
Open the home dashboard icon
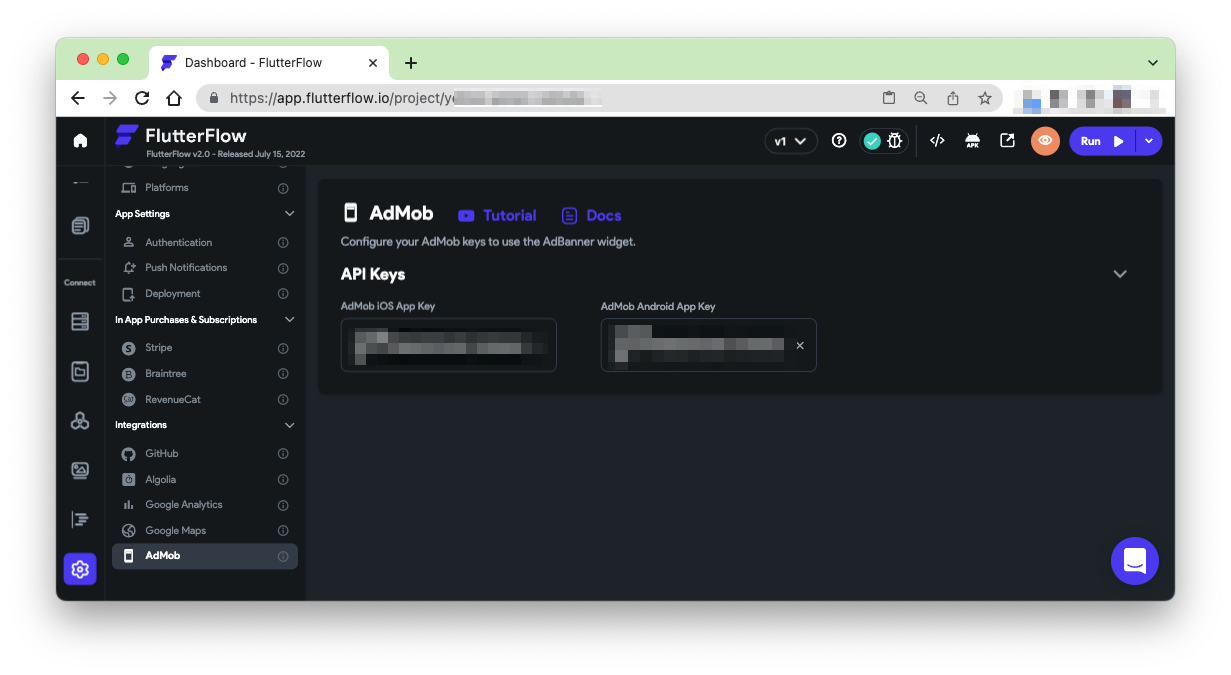click(x=80, y=141)
